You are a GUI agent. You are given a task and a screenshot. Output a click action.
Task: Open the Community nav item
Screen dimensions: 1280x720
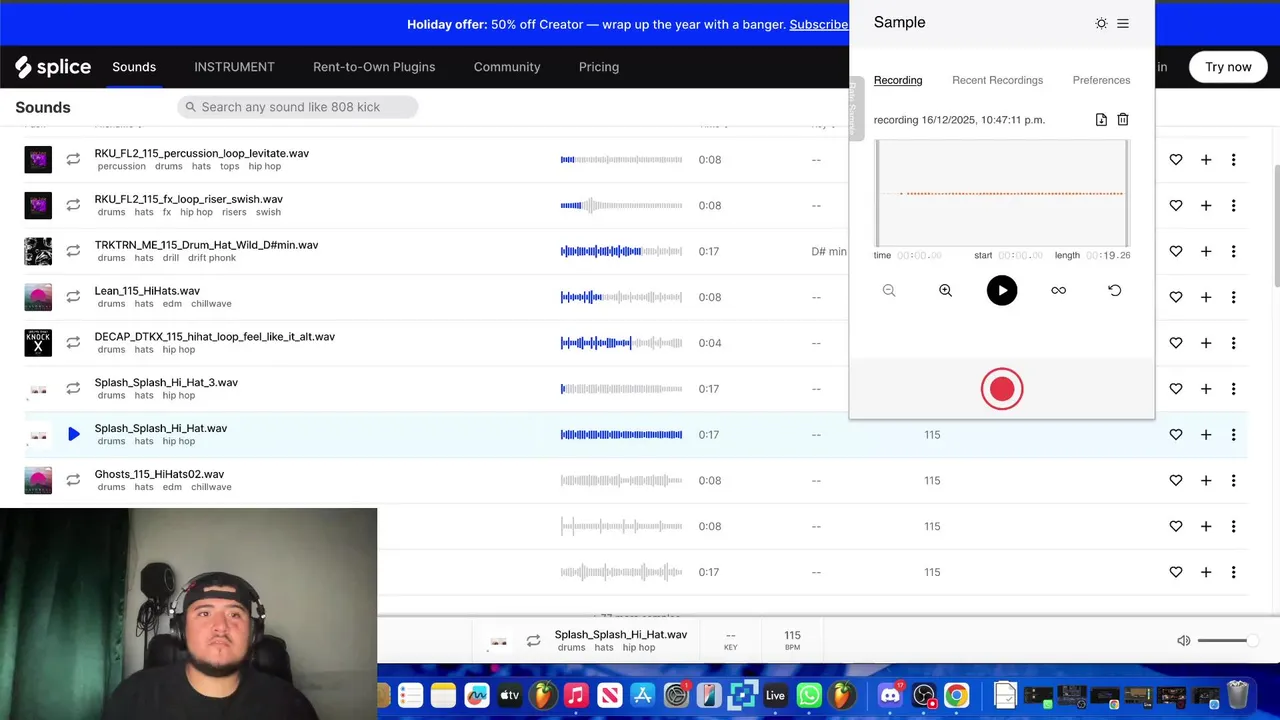click(x=507, y=67)
